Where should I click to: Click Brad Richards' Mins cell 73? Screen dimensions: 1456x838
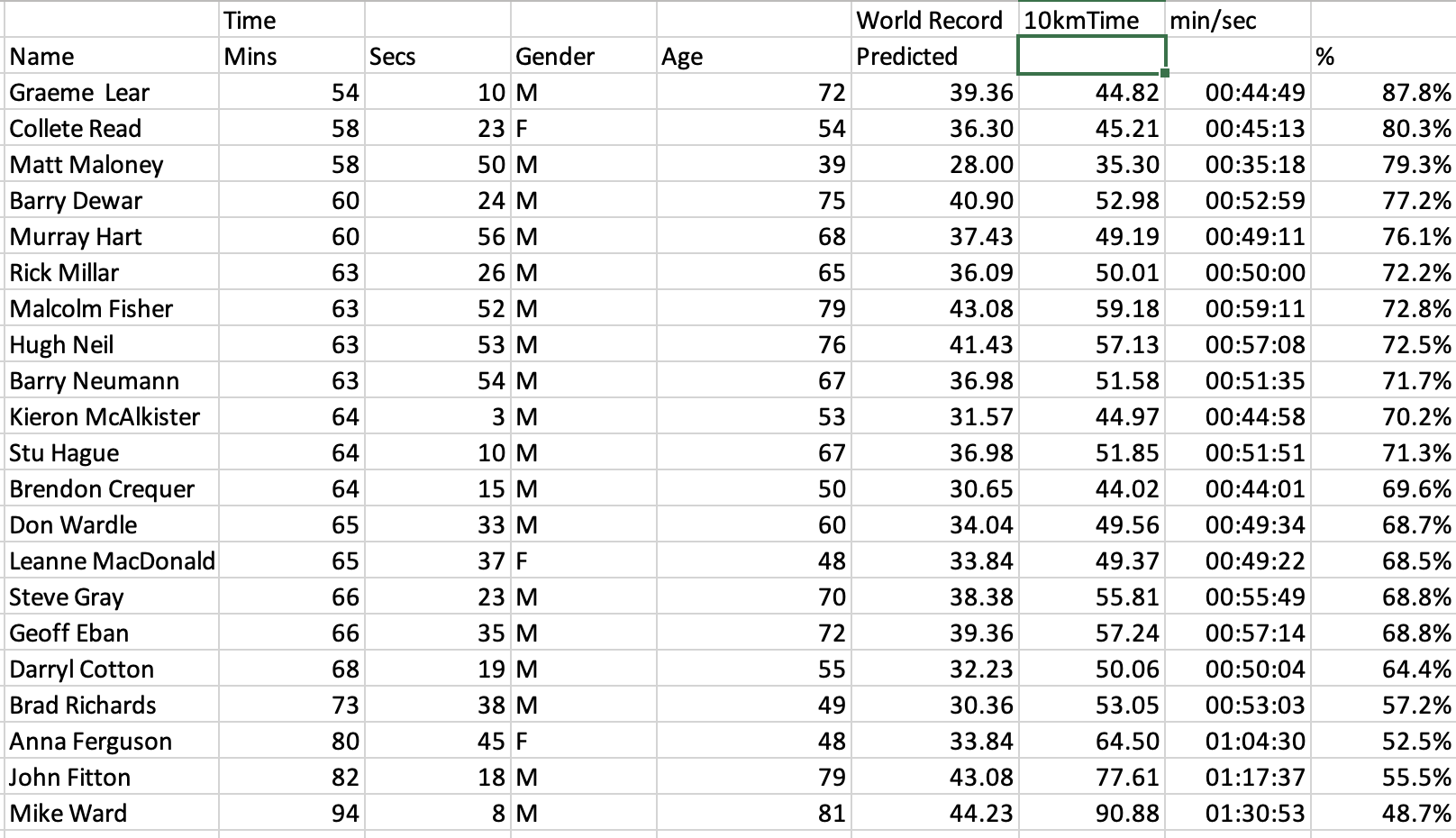click(292, 705)
